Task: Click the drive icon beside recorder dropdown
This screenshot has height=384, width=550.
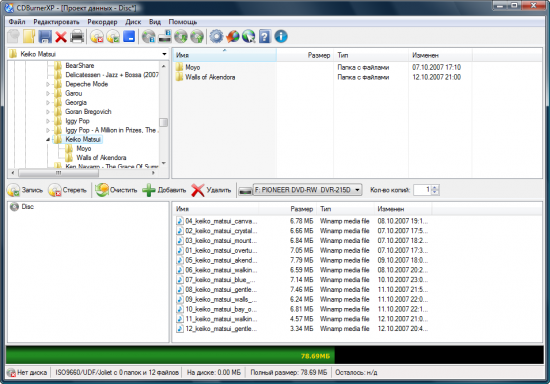Action: [x=245, y=190]
